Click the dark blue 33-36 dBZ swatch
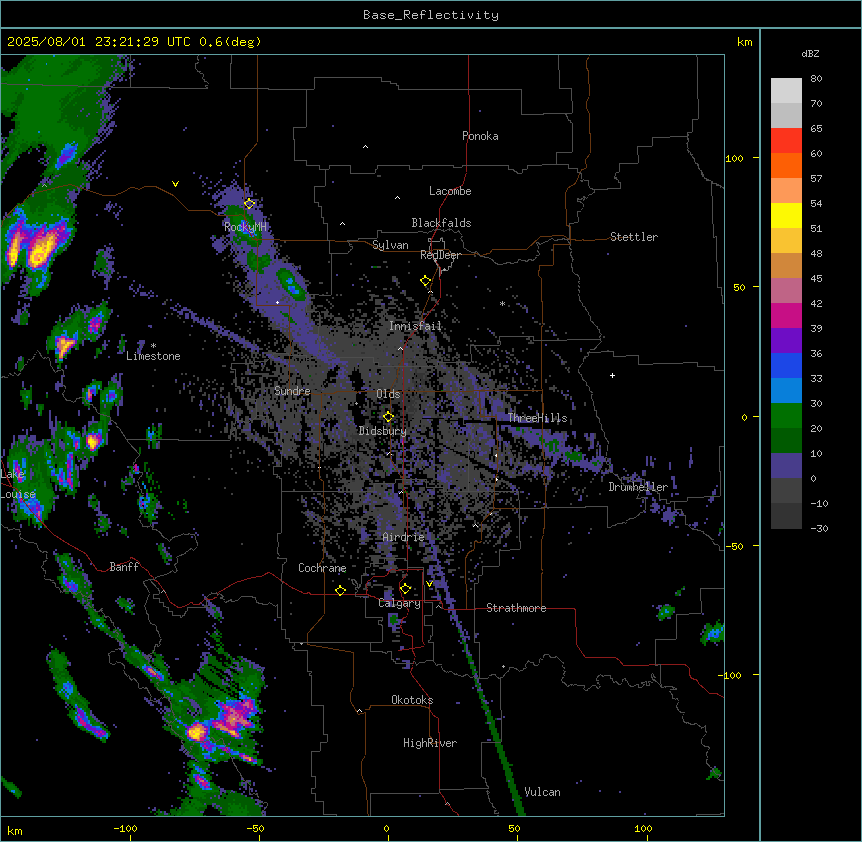 [x=786, y=365]
